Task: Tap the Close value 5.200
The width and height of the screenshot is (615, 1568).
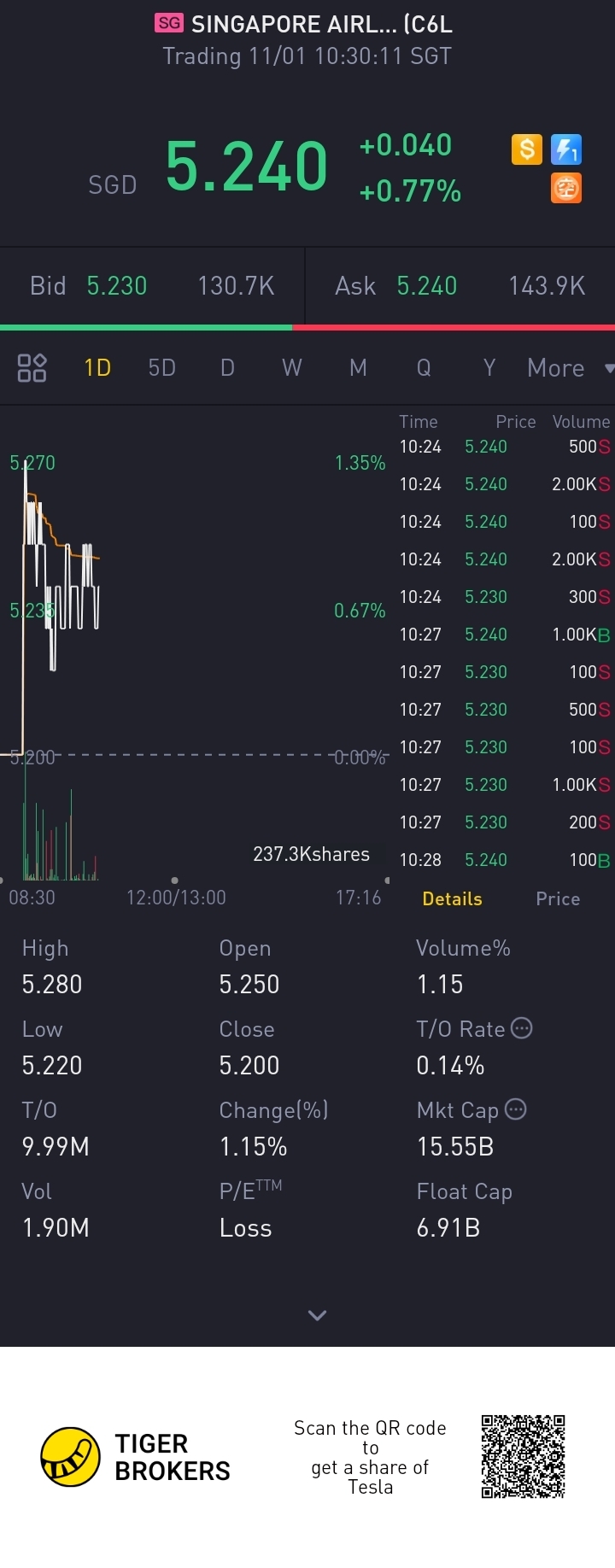Action: click(x=249, y=1066)
